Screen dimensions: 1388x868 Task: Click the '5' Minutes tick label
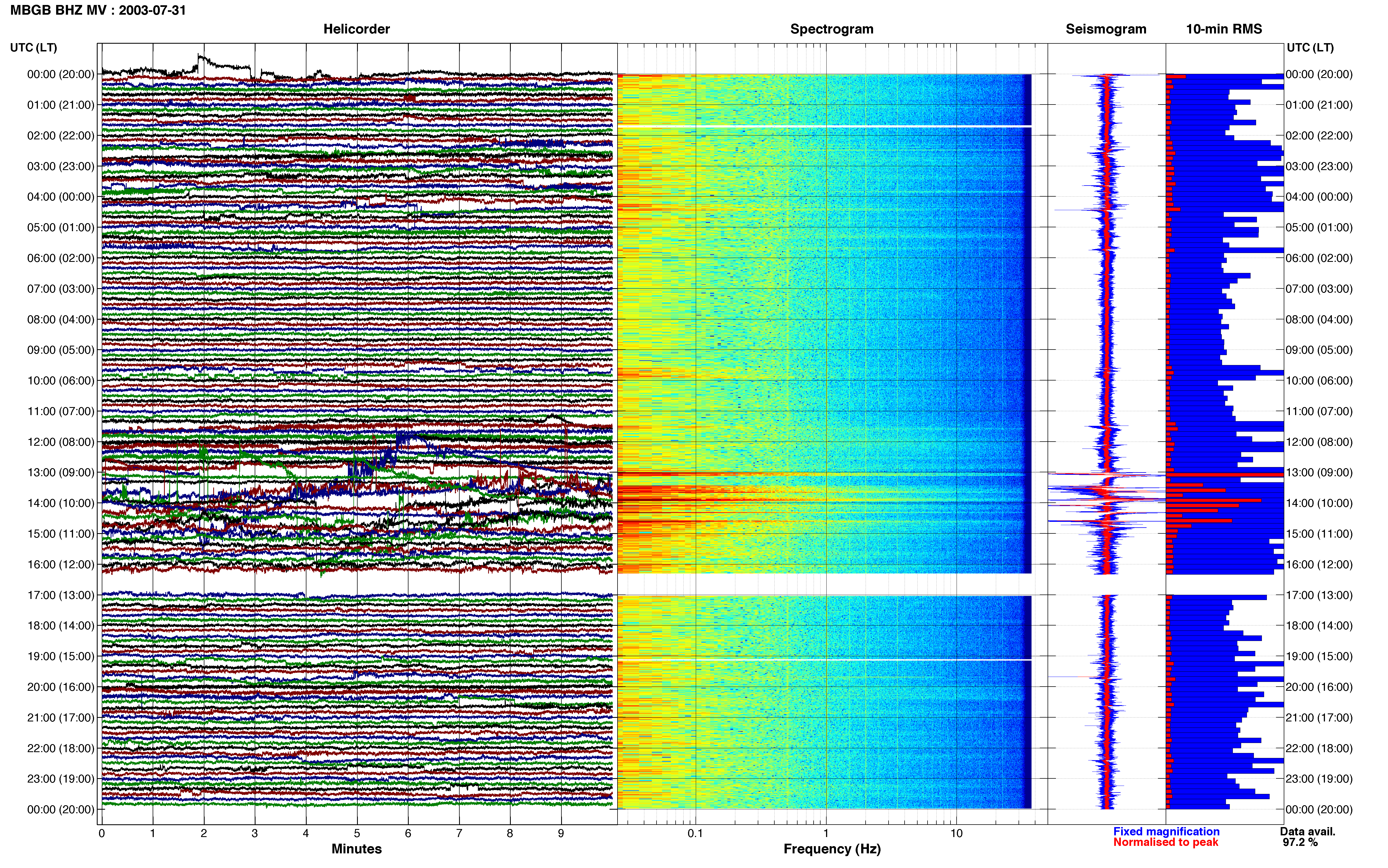click(x=357, y=833)
